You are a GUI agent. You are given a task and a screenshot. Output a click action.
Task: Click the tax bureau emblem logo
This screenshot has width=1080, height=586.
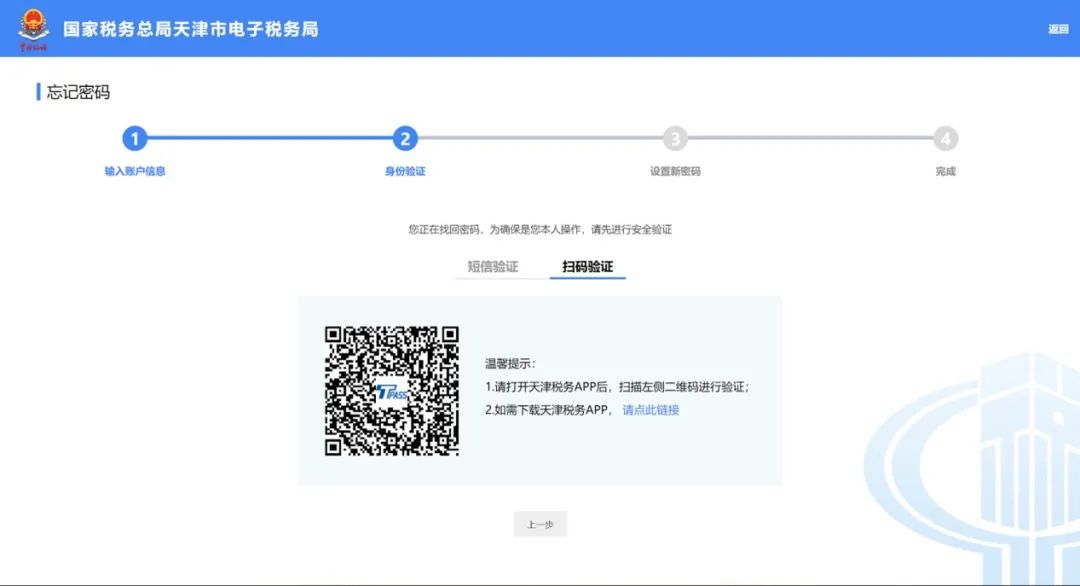coord(33,29)
